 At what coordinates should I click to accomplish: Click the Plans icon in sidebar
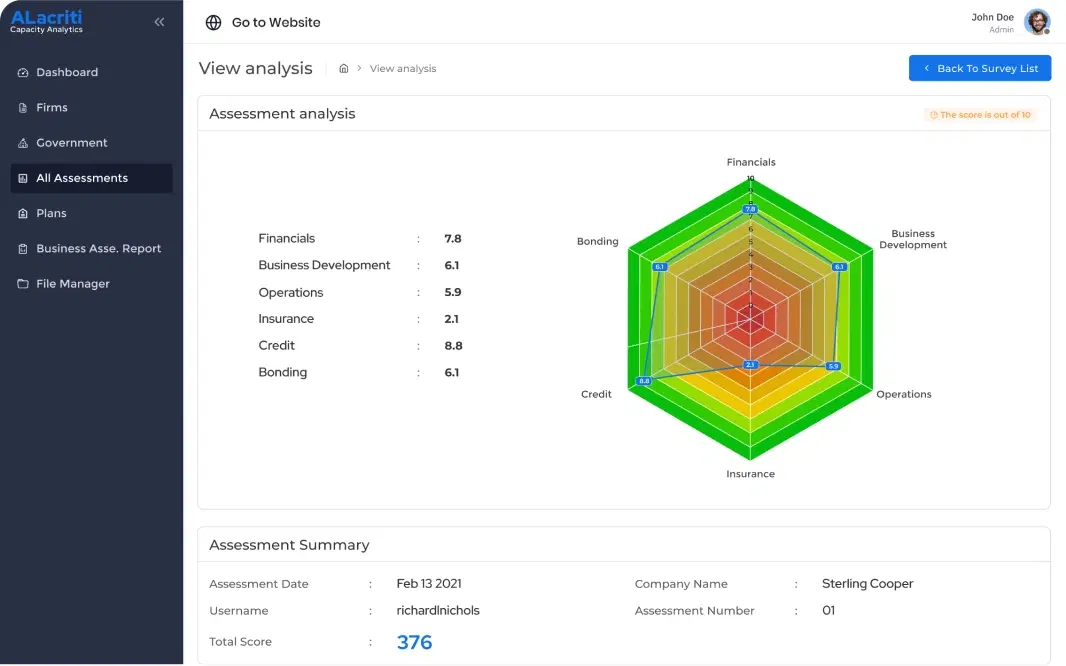23,214
